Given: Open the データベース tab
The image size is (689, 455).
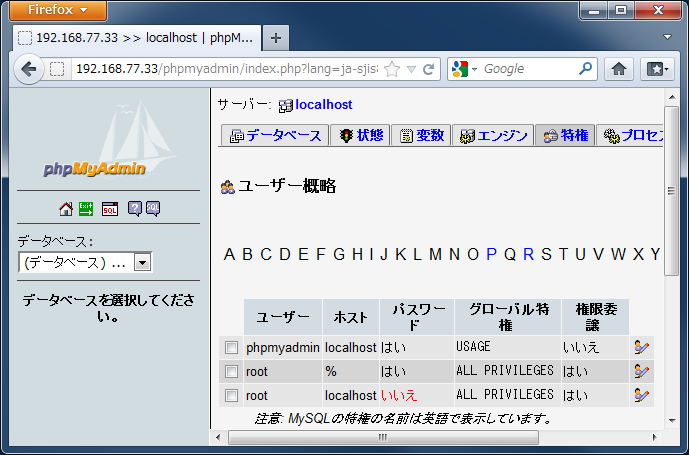Looking at the screenshot, I should tap(275, 135).
